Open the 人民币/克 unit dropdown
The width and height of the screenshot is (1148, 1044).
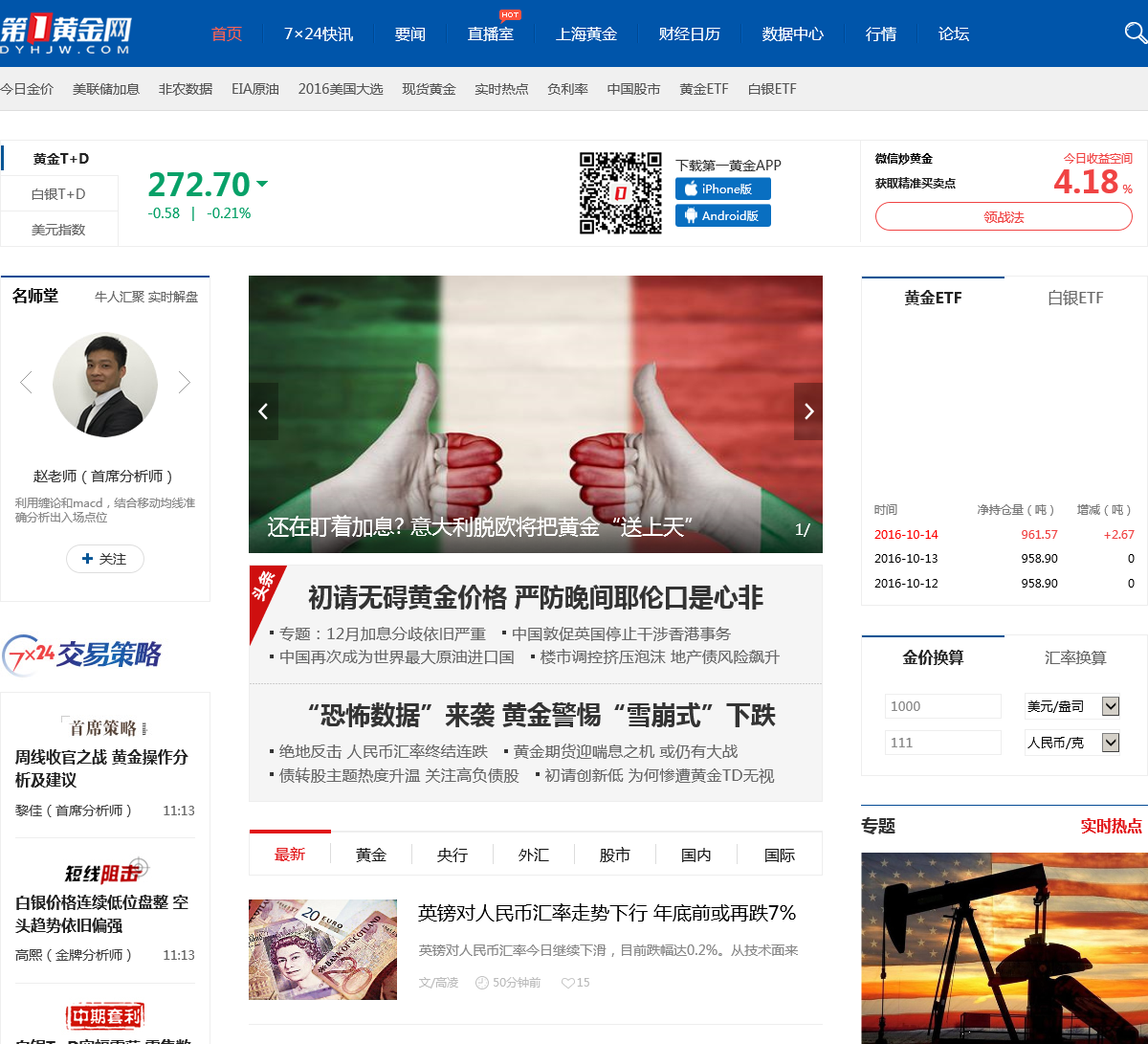click(x=1071, y=743)
